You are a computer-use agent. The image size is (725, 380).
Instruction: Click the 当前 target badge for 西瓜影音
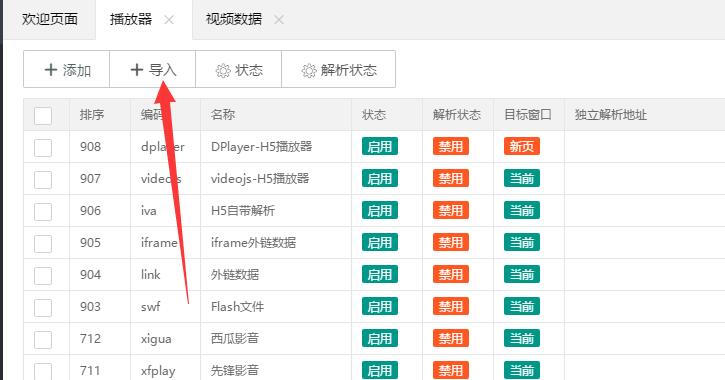point(522,338)
